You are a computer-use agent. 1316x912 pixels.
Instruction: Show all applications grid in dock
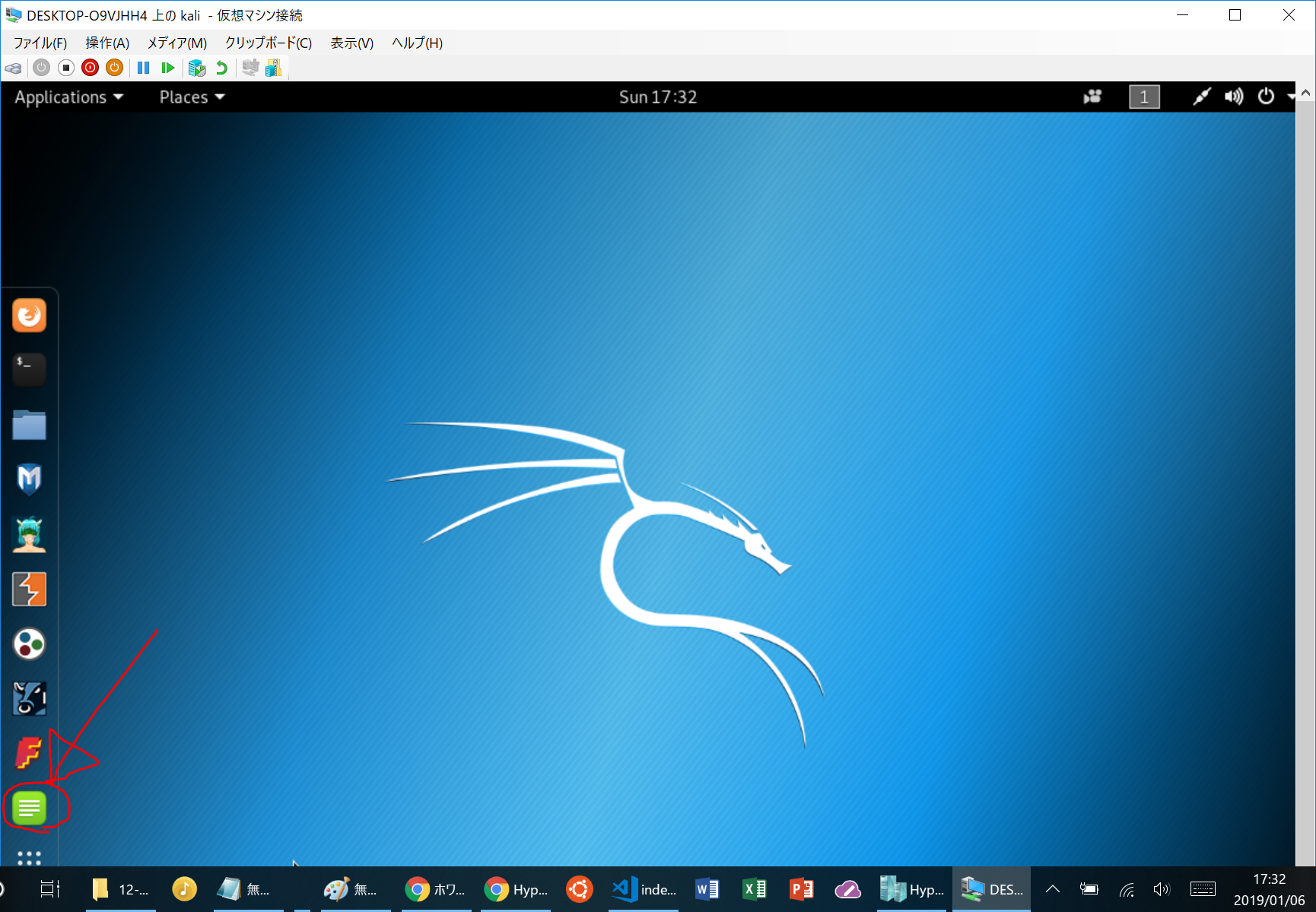tap(29, 858)
